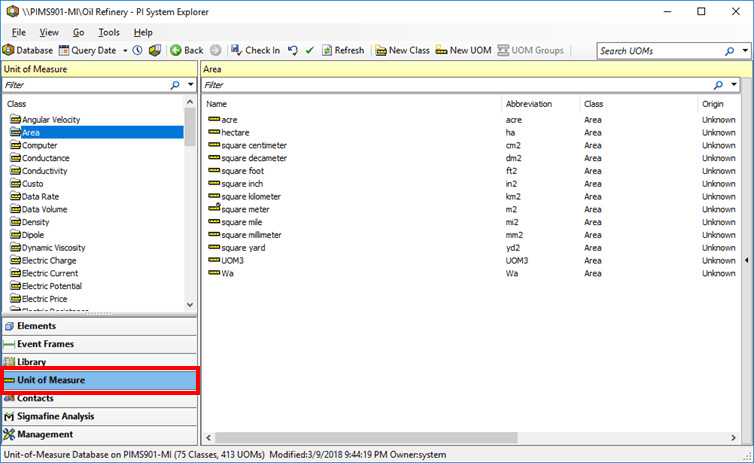Click the Search UOMs input field
This screenshot has width=754, height=463.
click(x=660, y=51)
